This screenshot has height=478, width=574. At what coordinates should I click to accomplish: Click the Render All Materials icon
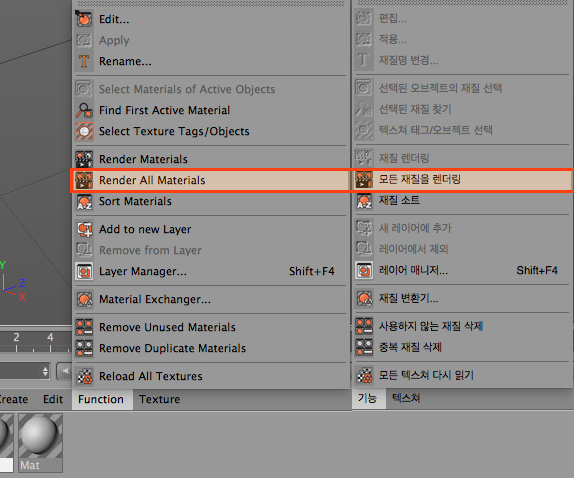click(x=84, y=180)
